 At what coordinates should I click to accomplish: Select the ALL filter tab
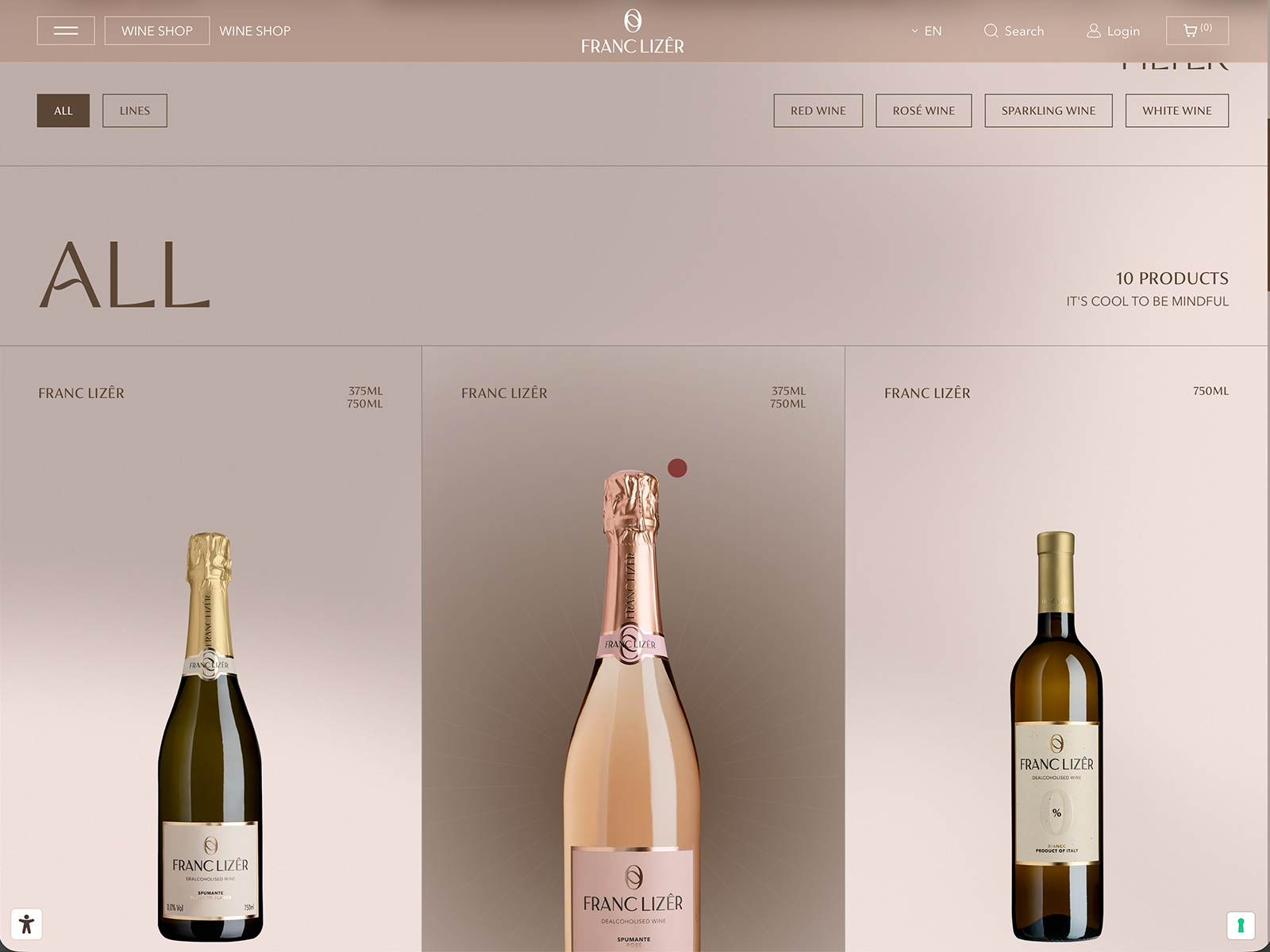point(63,110)
